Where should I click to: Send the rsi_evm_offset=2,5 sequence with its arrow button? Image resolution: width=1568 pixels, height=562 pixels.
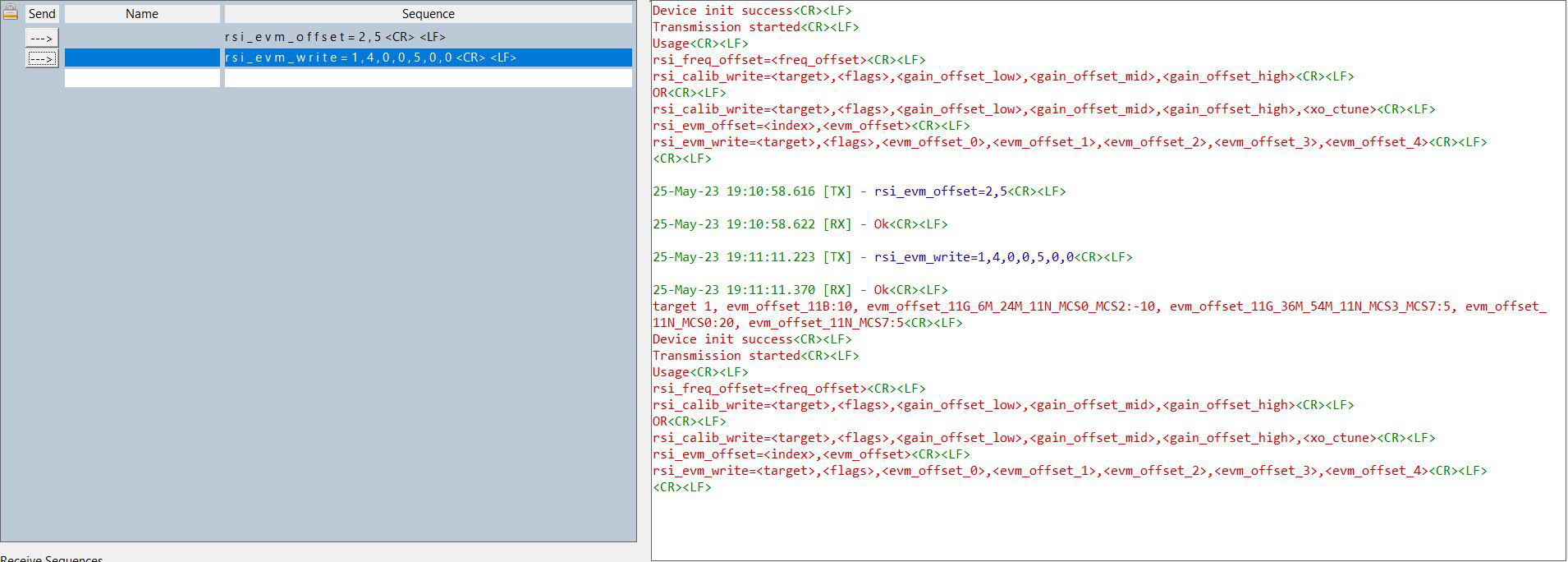[x=41, y=38]
